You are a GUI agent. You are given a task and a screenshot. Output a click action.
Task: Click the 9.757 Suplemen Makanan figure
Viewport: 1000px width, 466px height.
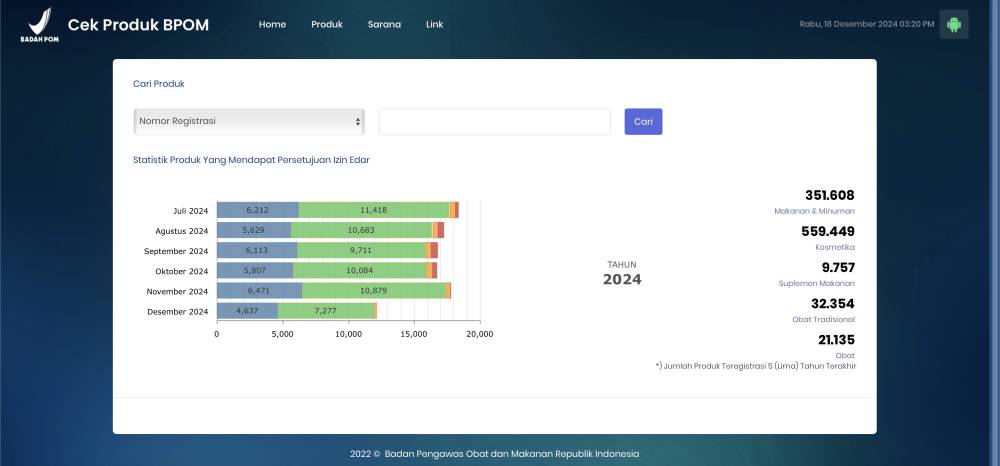coord(838,268)
